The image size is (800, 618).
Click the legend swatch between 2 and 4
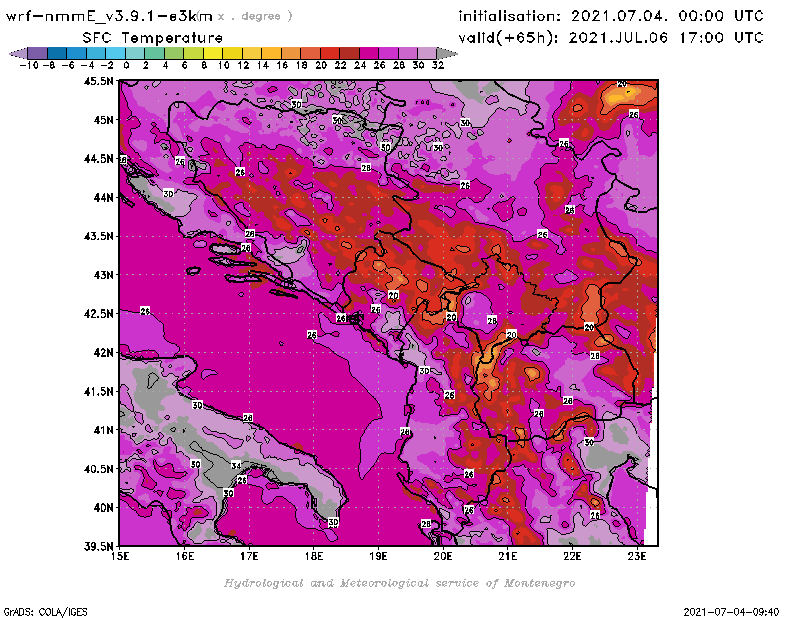[x=155, y=53]
